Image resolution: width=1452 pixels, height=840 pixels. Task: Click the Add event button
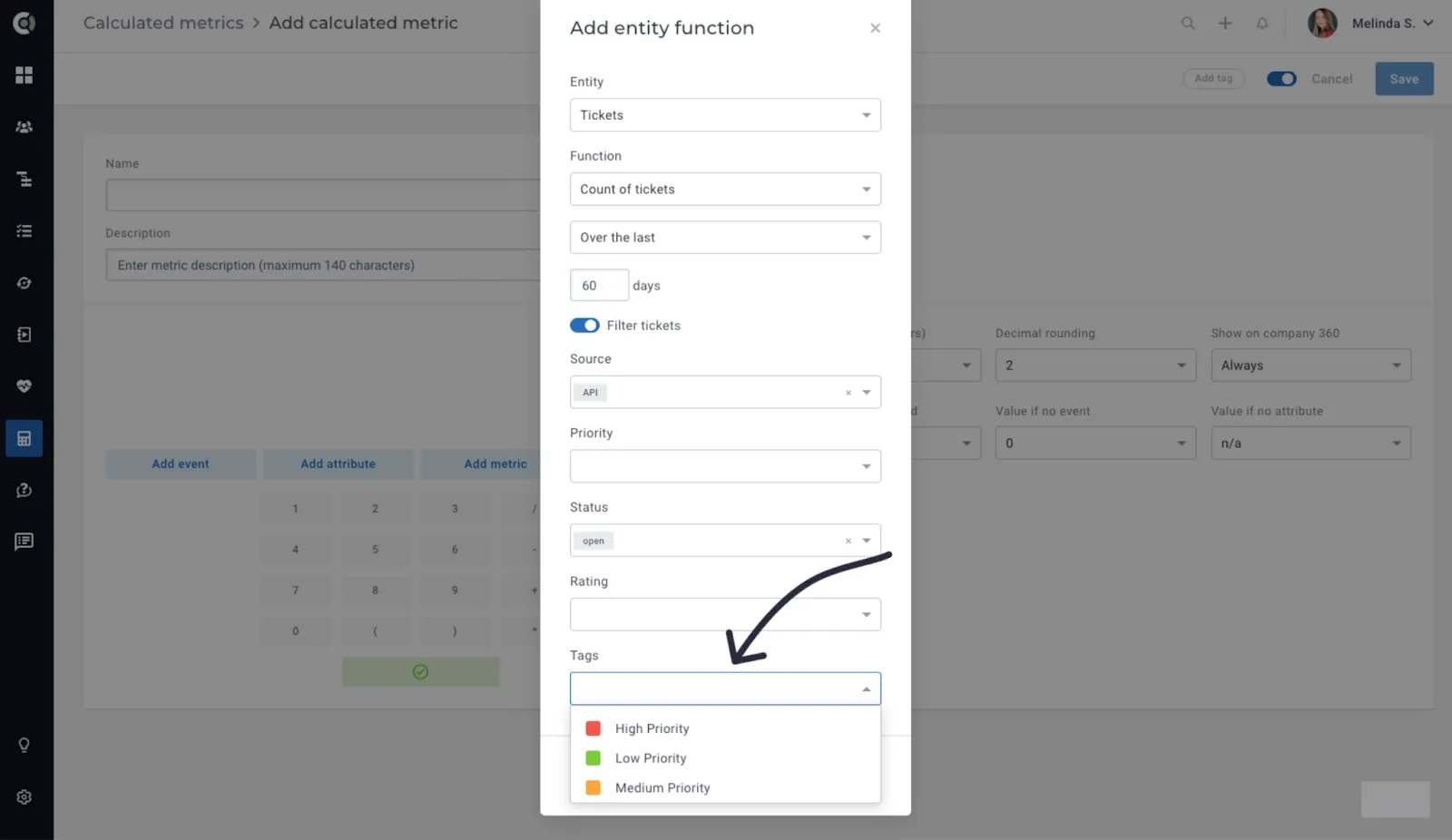pos(181,464)
